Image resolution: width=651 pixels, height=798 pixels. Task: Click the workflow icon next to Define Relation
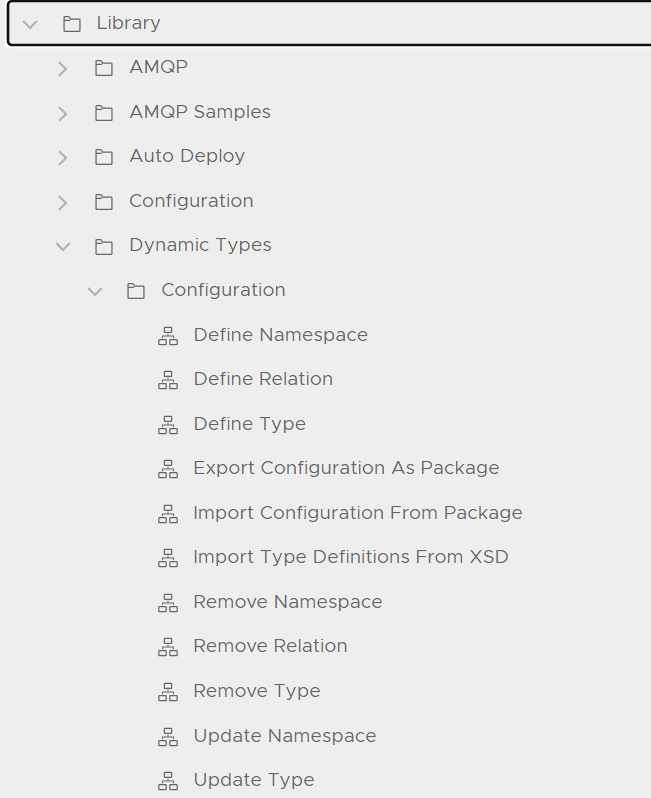(168, 380)
